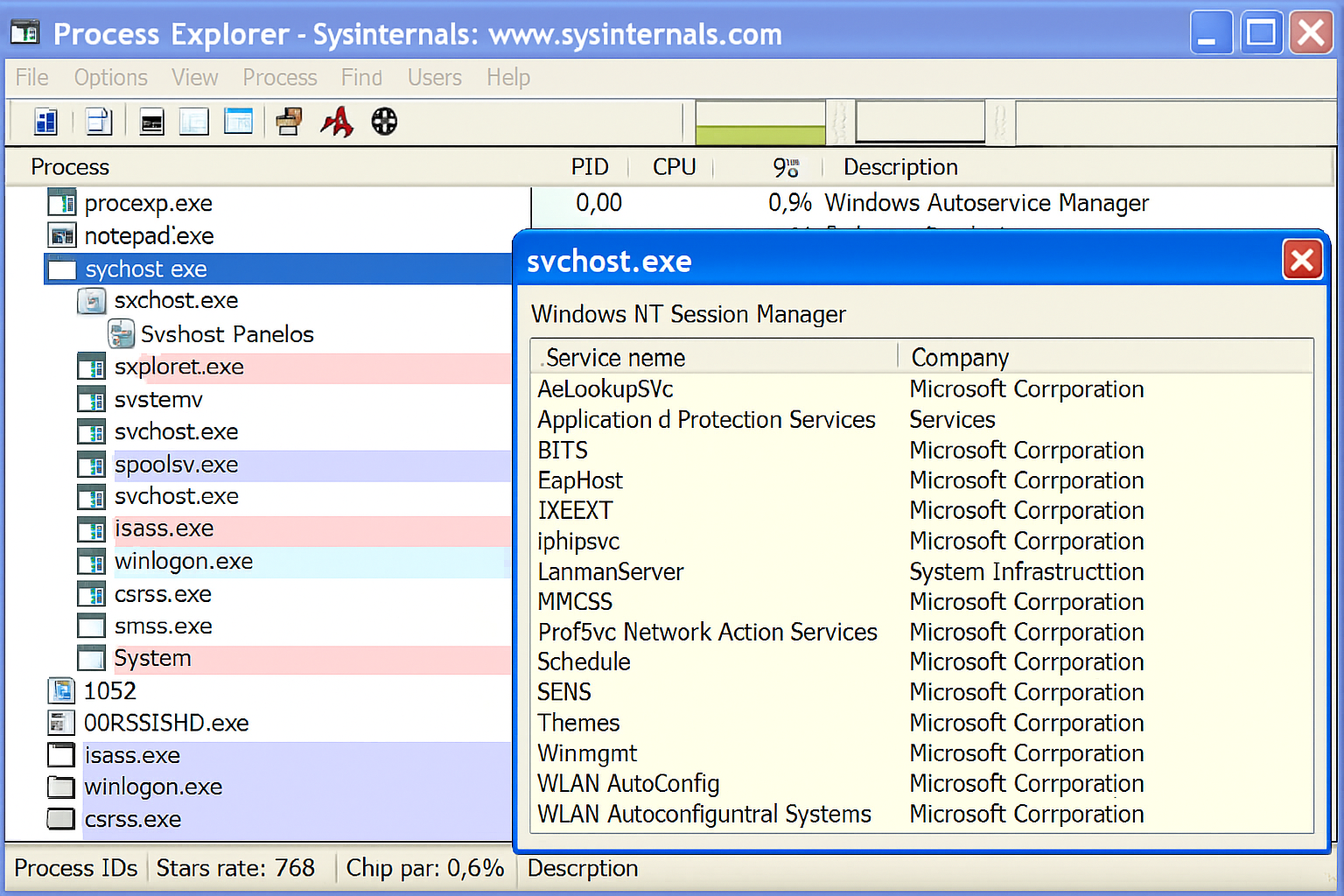Select the iphipsvc service entry
Image resolution: width=1344 pixels, height=896 pixels.
(x=578, y=542)
